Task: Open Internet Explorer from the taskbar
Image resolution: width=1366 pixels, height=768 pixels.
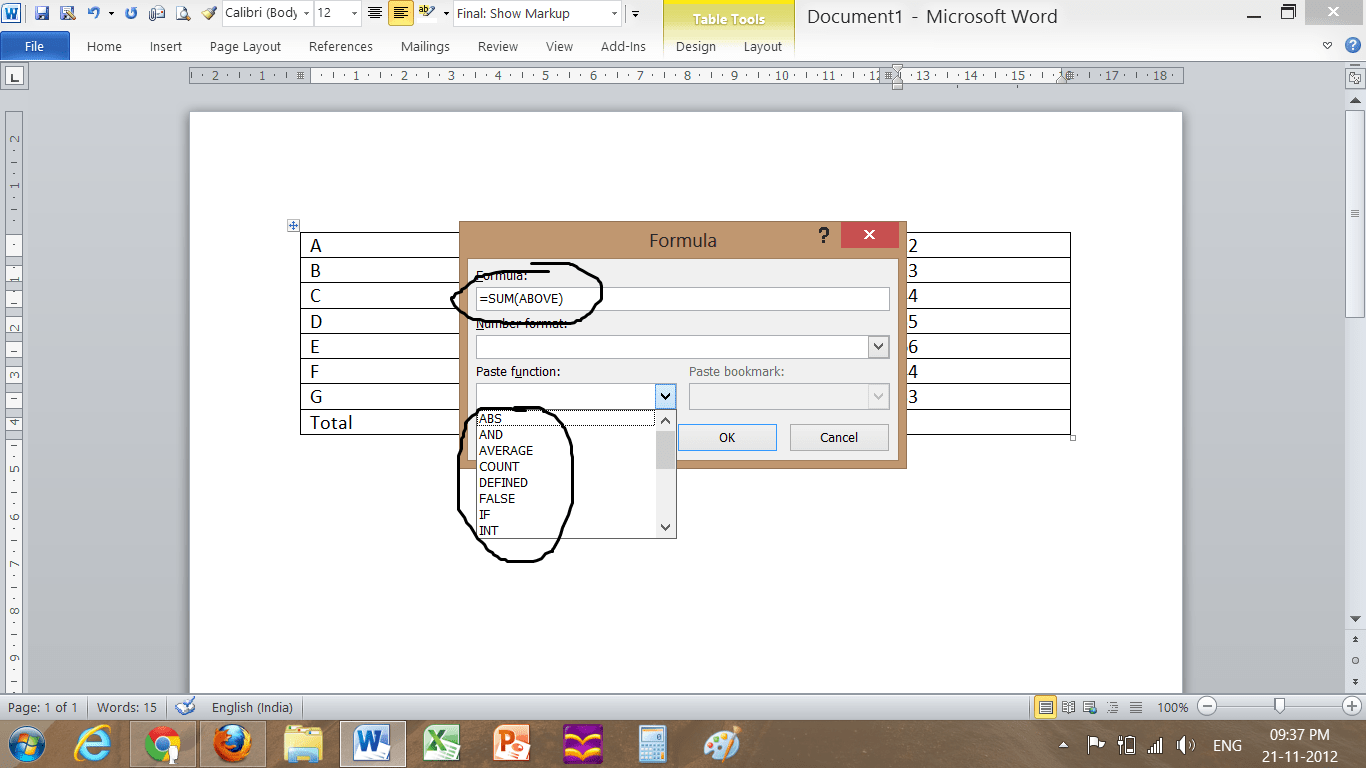Action: (x=93, y=745)
